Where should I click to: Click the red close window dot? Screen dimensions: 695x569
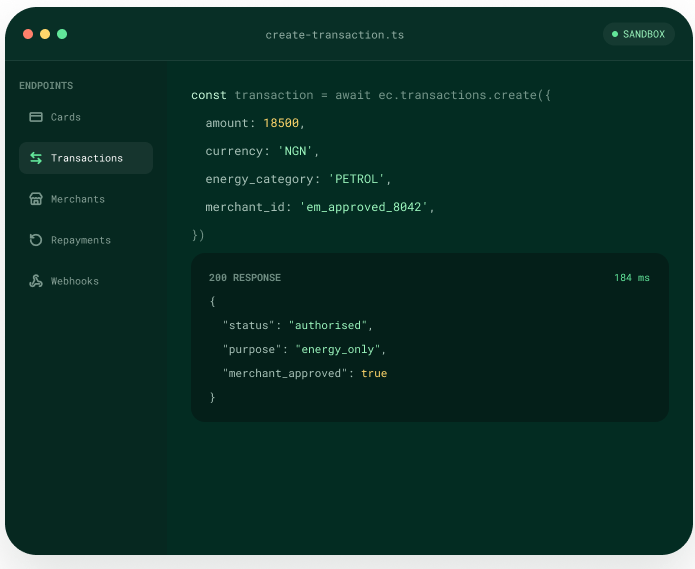coord(28,34)
